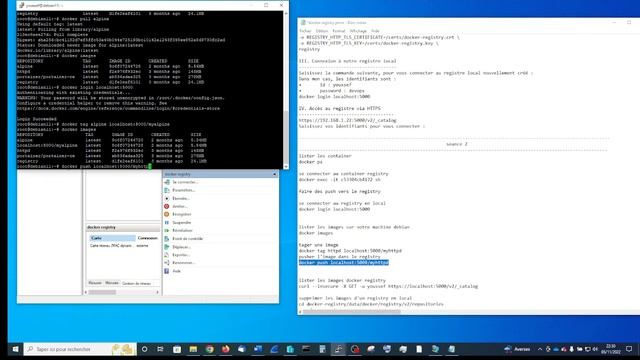
Task: Open the Affichage menu in Notepad
Action: pos(358,31)
